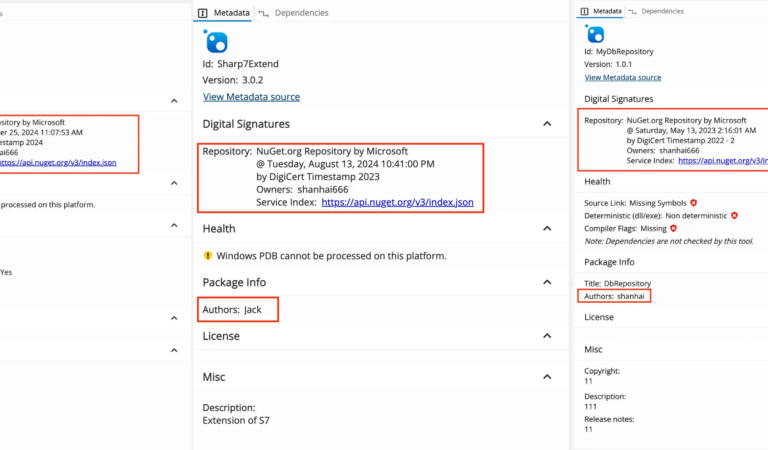
Task: Switch to Dependencies tab for Sharp7Extend
Action: (x=294, y=13)
